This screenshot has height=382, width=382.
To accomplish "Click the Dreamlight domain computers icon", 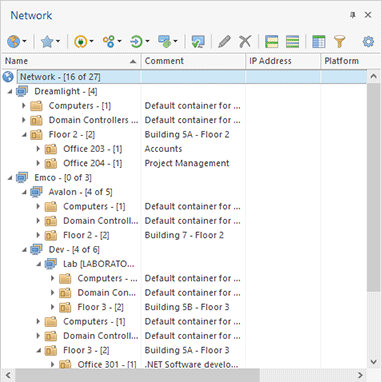I will tap(22, 91).
